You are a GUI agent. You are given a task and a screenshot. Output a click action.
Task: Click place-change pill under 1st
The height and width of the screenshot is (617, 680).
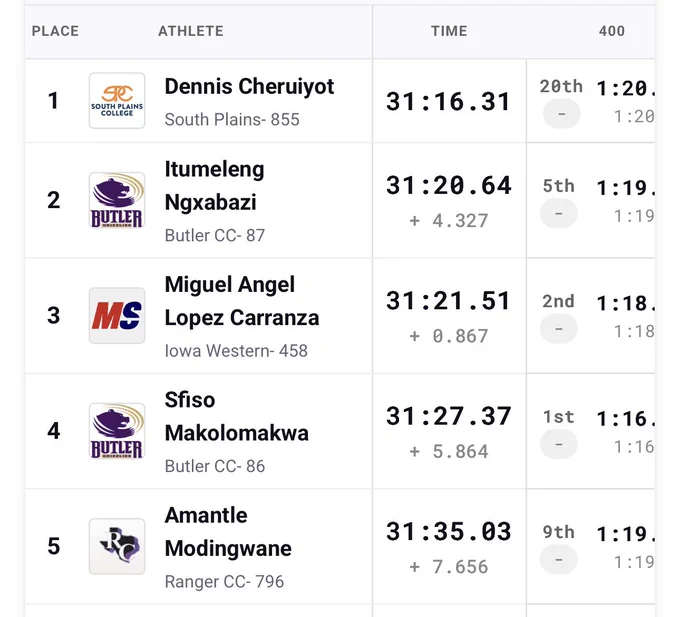coord(559,444)
